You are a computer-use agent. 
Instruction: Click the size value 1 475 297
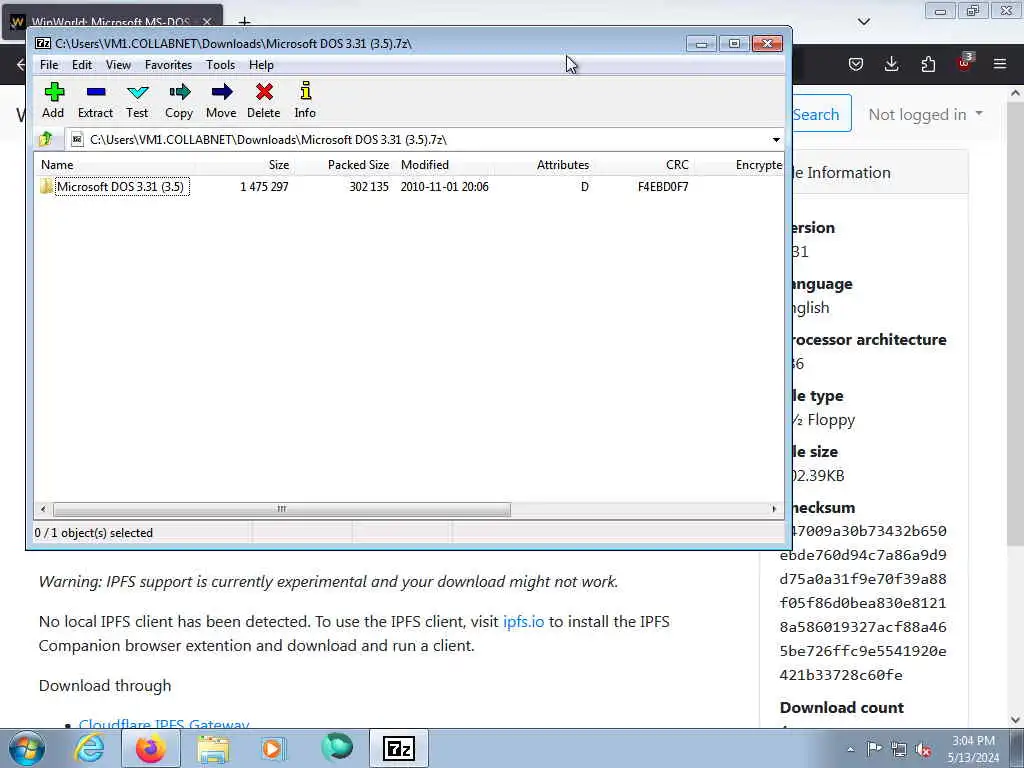(x=264, y=187)
